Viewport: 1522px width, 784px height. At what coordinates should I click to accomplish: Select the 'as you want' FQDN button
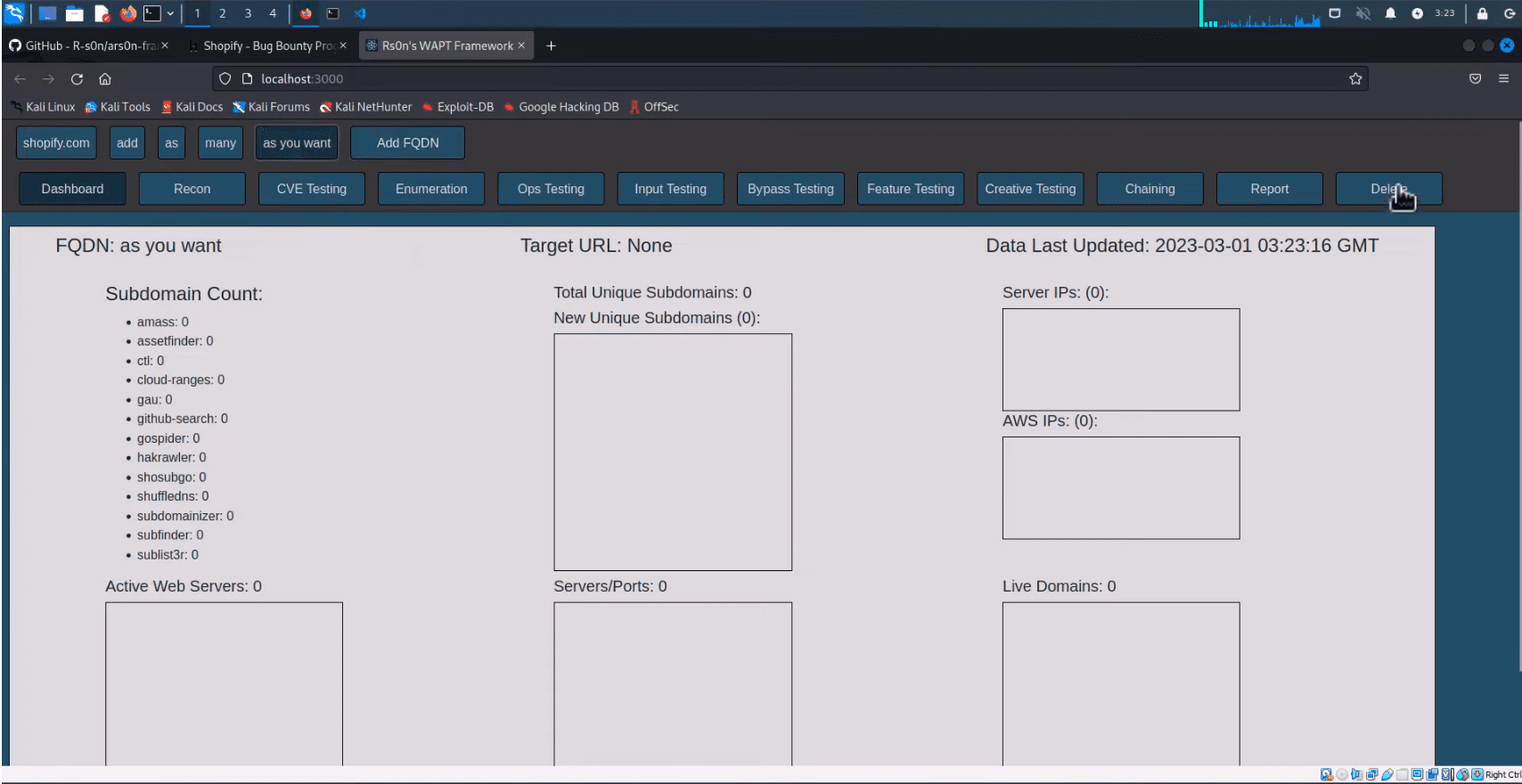pyautogui.click(x=297, y=143)
